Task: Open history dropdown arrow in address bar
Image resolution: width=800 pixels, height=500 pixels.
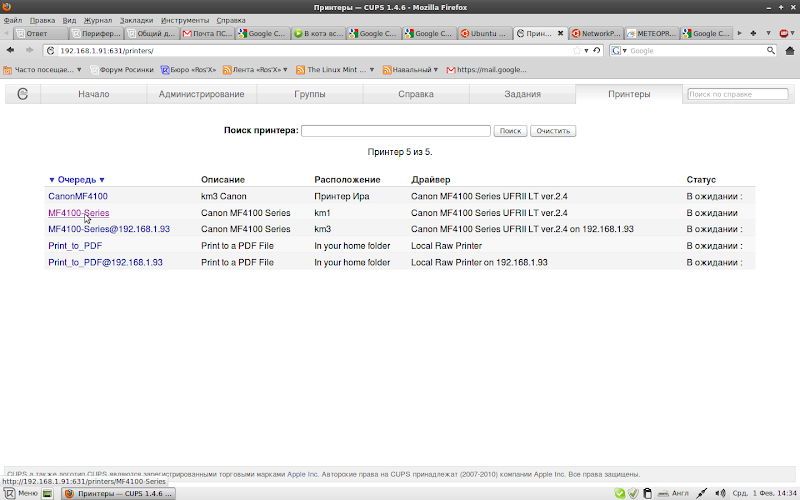Action: click(x=587, y=51)
